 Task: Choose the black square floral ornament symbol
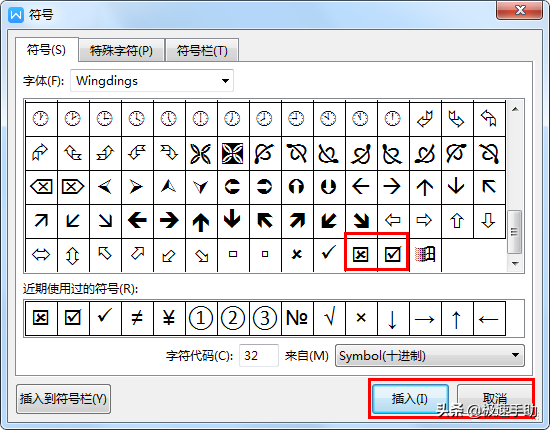[x=233, y=153]
